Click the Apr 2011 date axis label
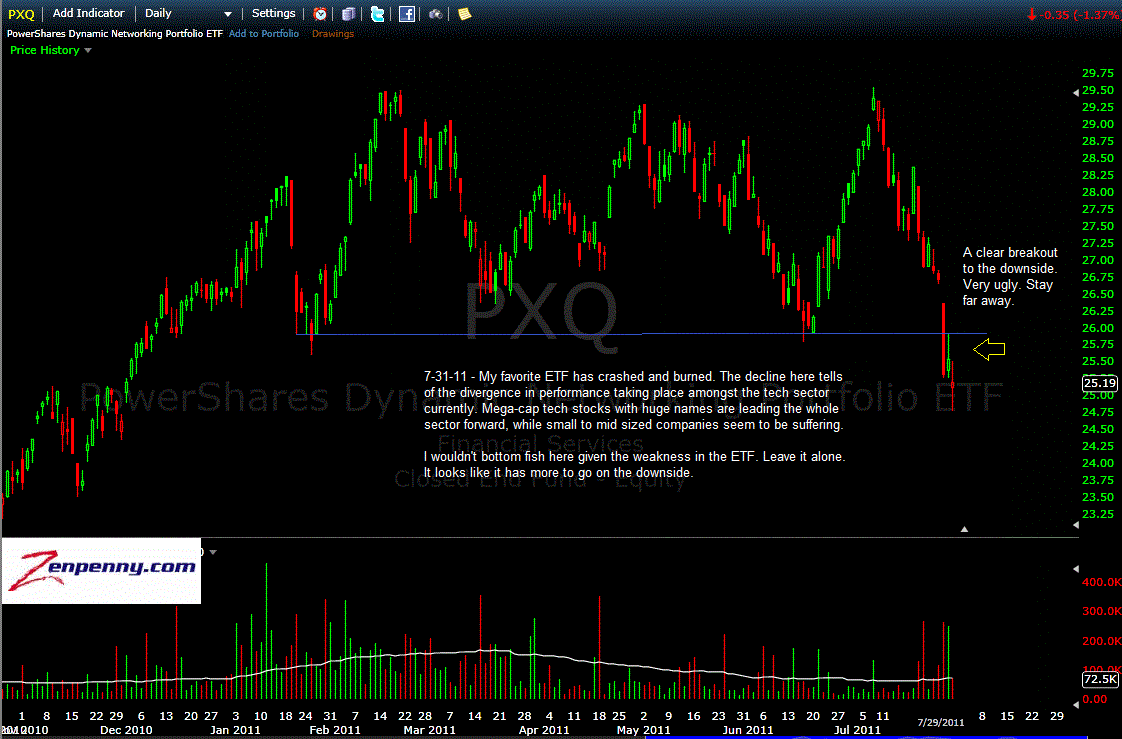 (544, 730)
